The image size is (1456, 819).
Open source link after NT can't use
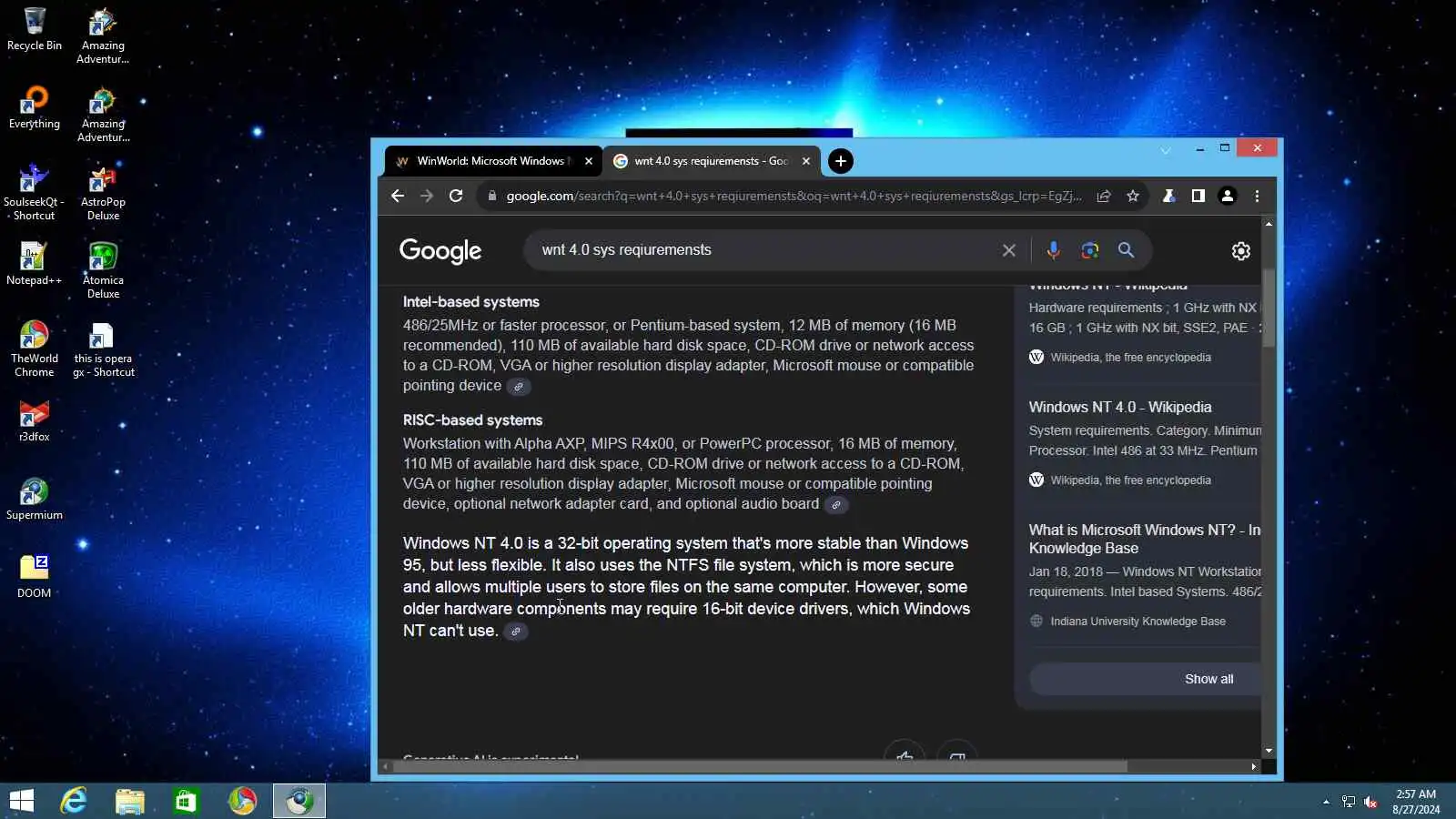click(x=516, y=632)
